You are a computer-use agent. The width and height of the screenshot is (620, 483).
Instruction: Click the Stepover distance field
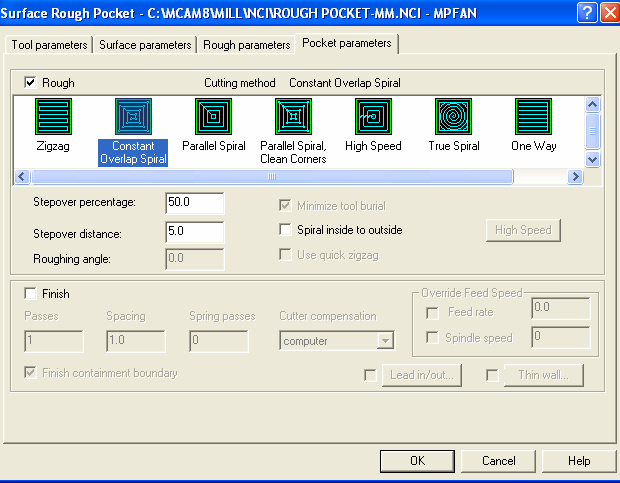coord(195,232)
